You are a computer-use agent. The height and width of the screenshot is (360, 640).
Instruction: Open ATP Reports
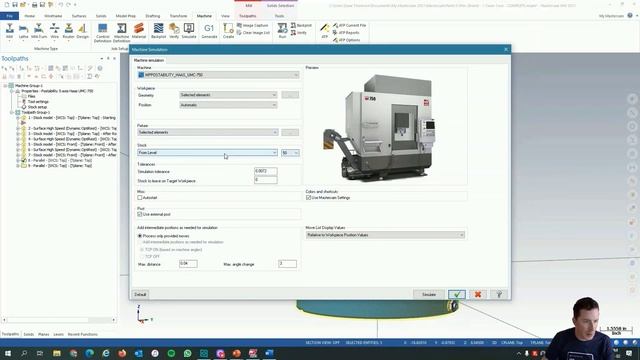click(346, 33)
